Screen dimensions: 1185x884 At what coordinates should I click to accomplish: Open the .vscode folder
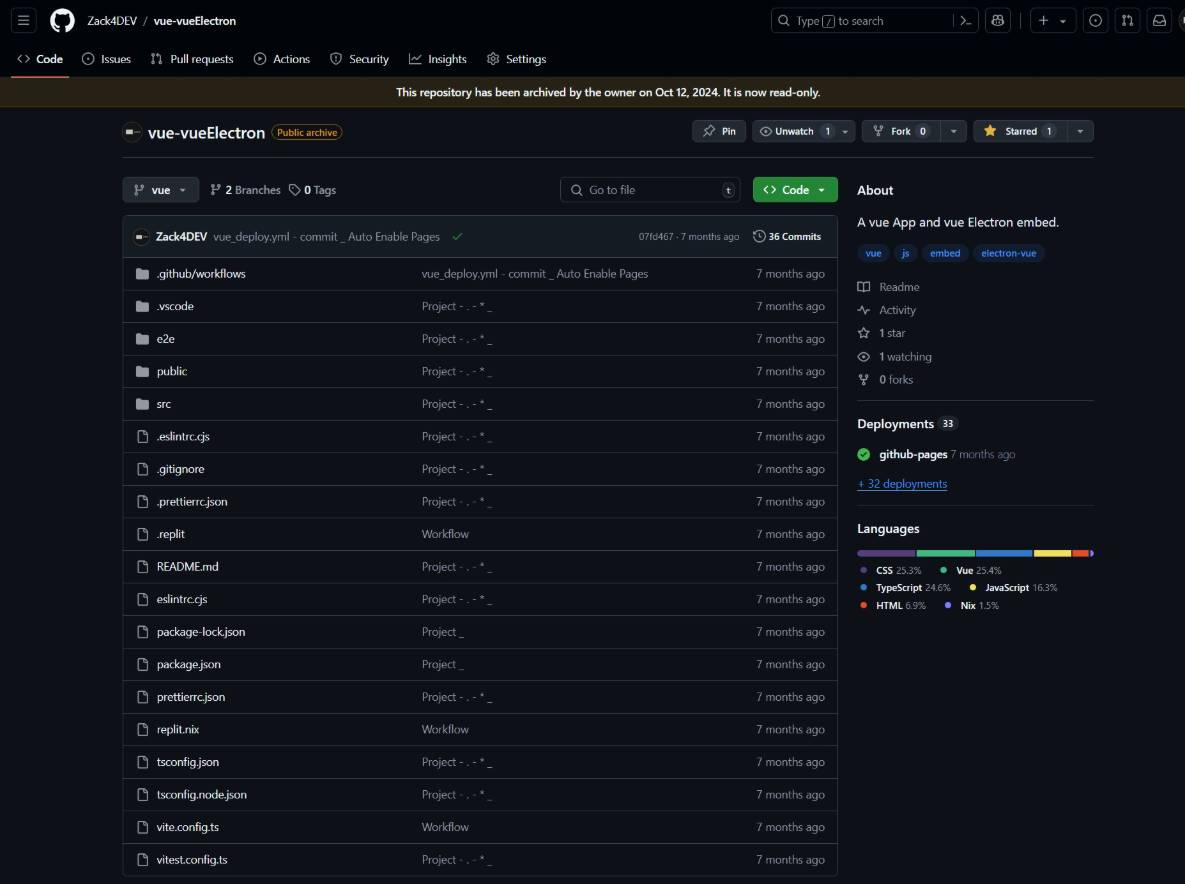(175, 306)
